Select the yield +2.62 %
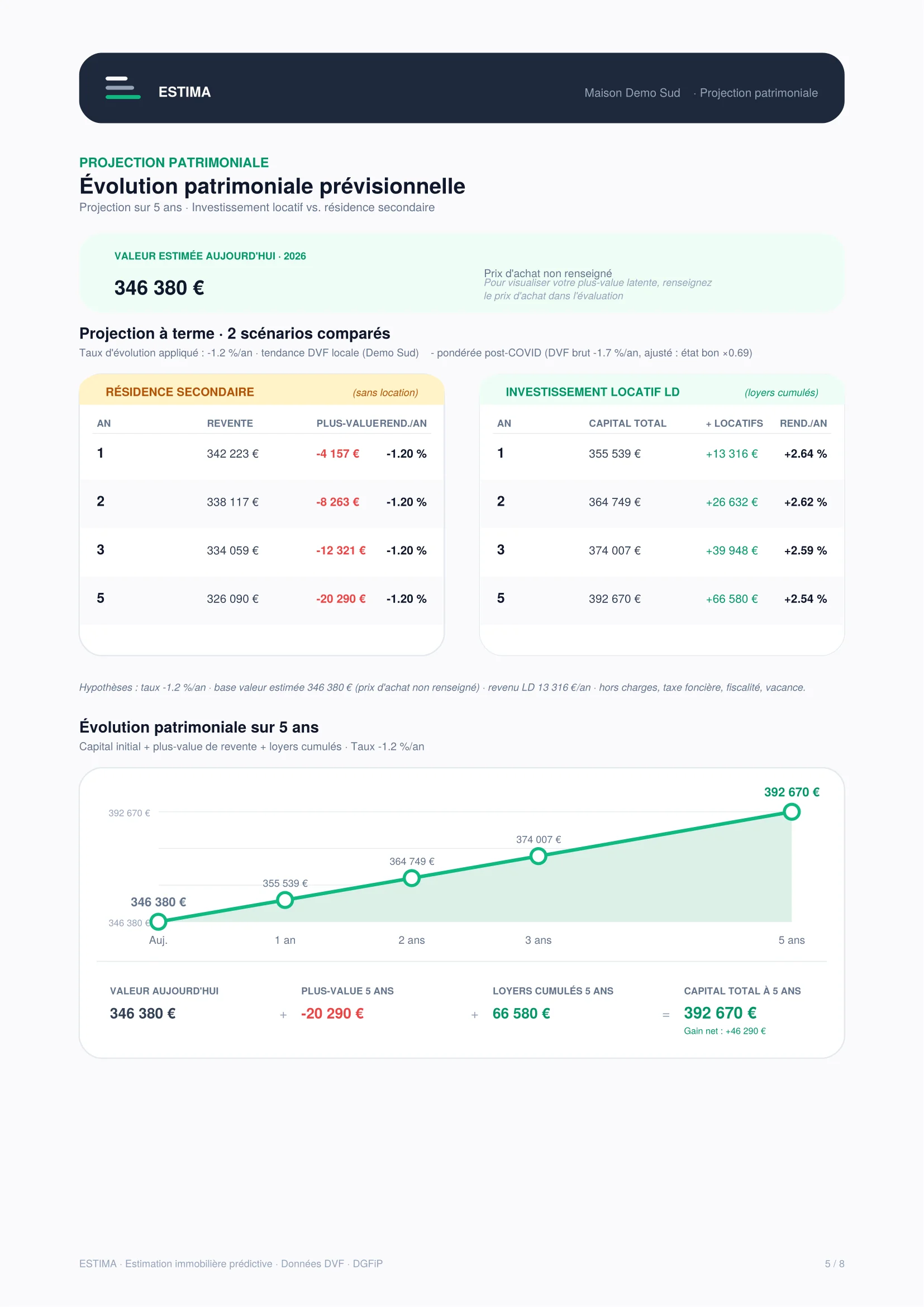Screen dimensions: 924x1307 tap(805, 502)
